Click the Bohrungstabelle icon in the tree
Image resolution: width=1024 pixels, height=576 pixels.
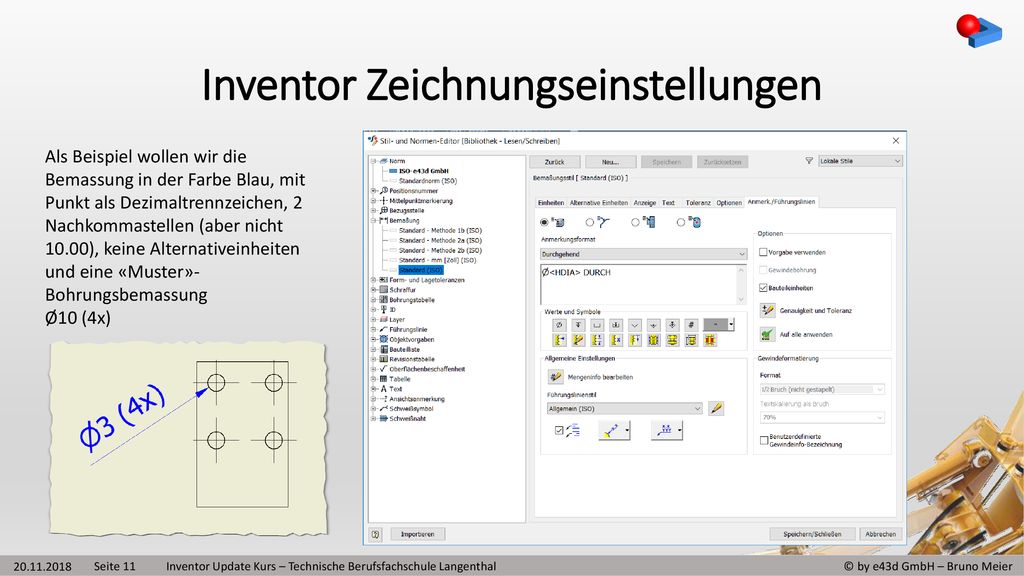click(x=384, y=300)
